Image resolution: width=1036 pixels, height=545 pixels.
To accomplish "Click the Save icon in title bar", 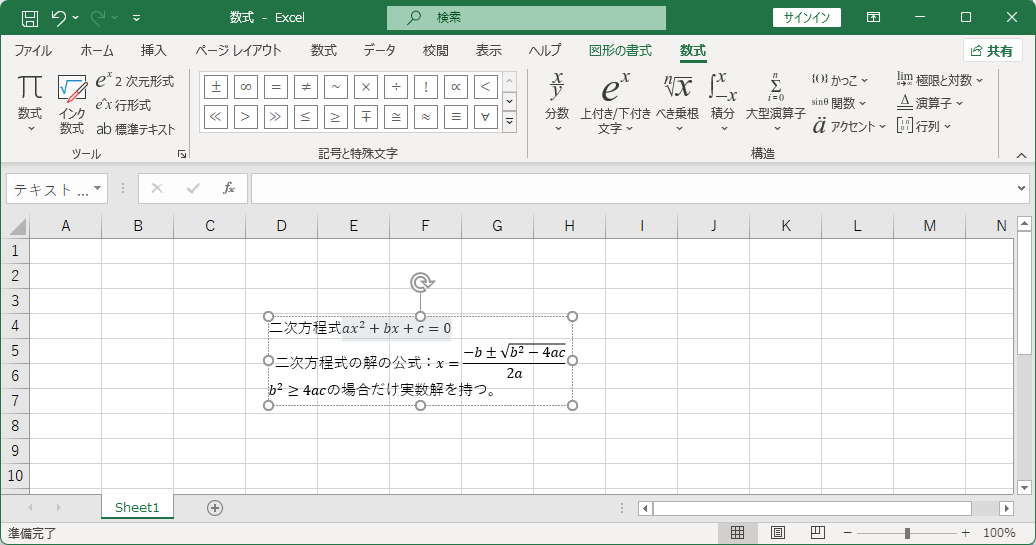I will point(30,18).
